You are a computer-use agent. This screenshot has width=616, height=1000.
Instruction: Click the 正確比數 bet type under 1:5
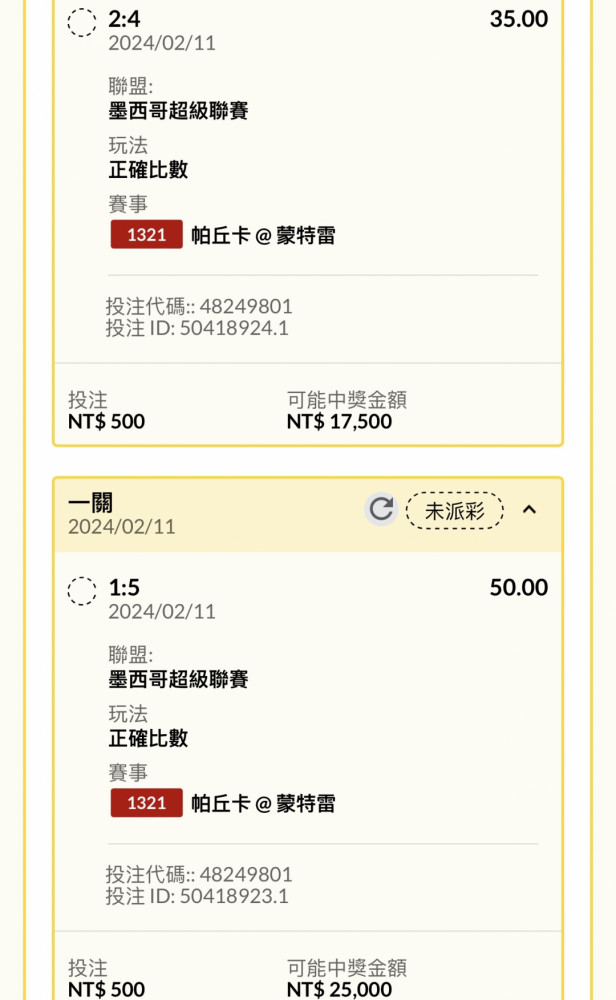point(148,739)
